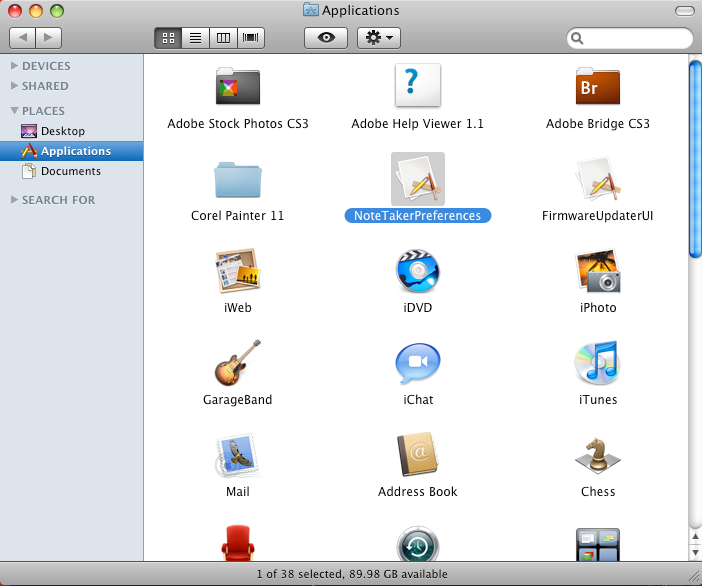Select the red chair Front Row icon
Viewport: 702px width, 586px height.
(238, 543)
